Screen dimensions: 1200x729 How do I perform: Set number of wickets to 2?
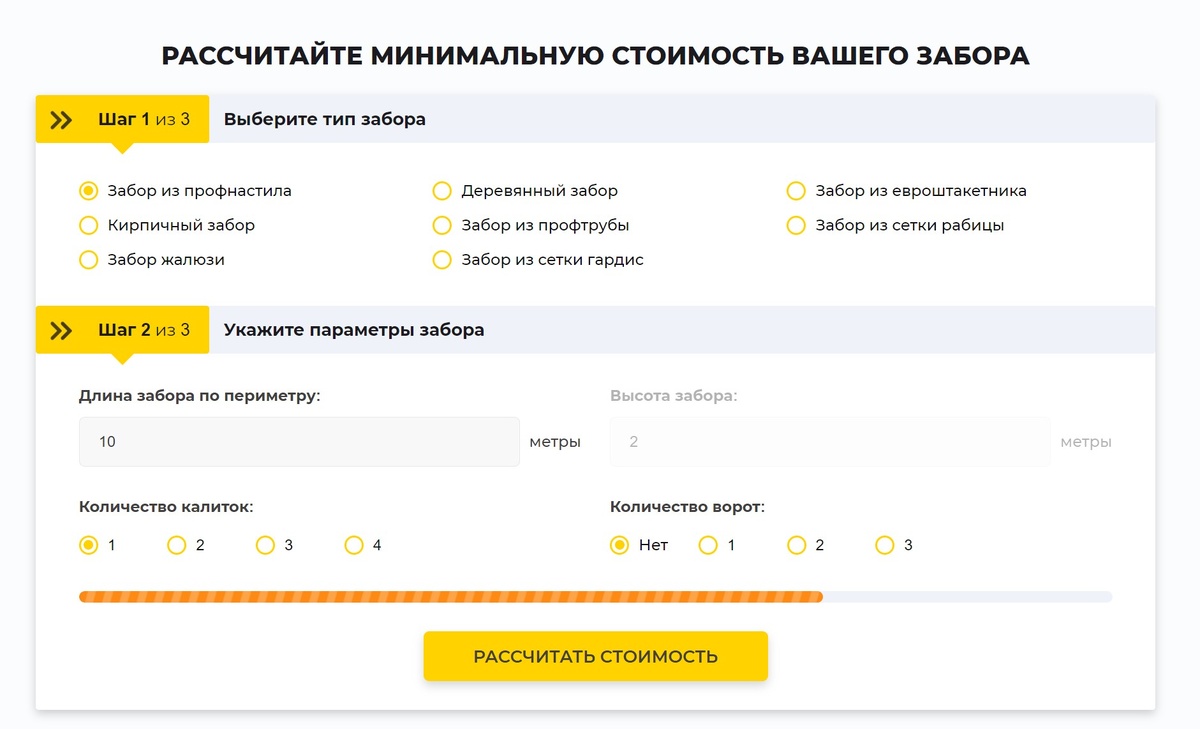tap(177, 545)
